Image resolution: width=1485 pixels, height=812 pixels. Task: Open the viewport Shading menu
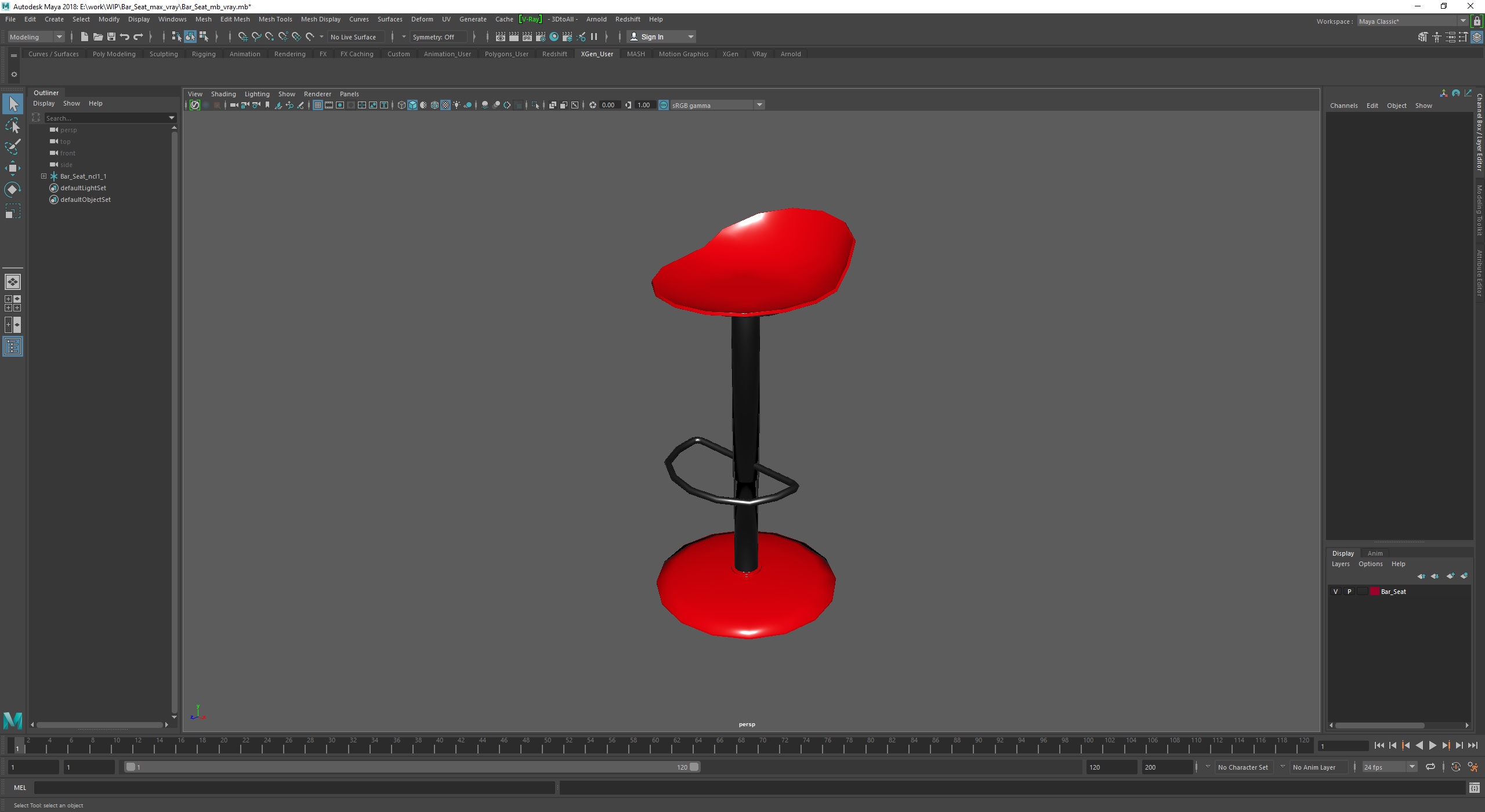[x=223, y=94]
